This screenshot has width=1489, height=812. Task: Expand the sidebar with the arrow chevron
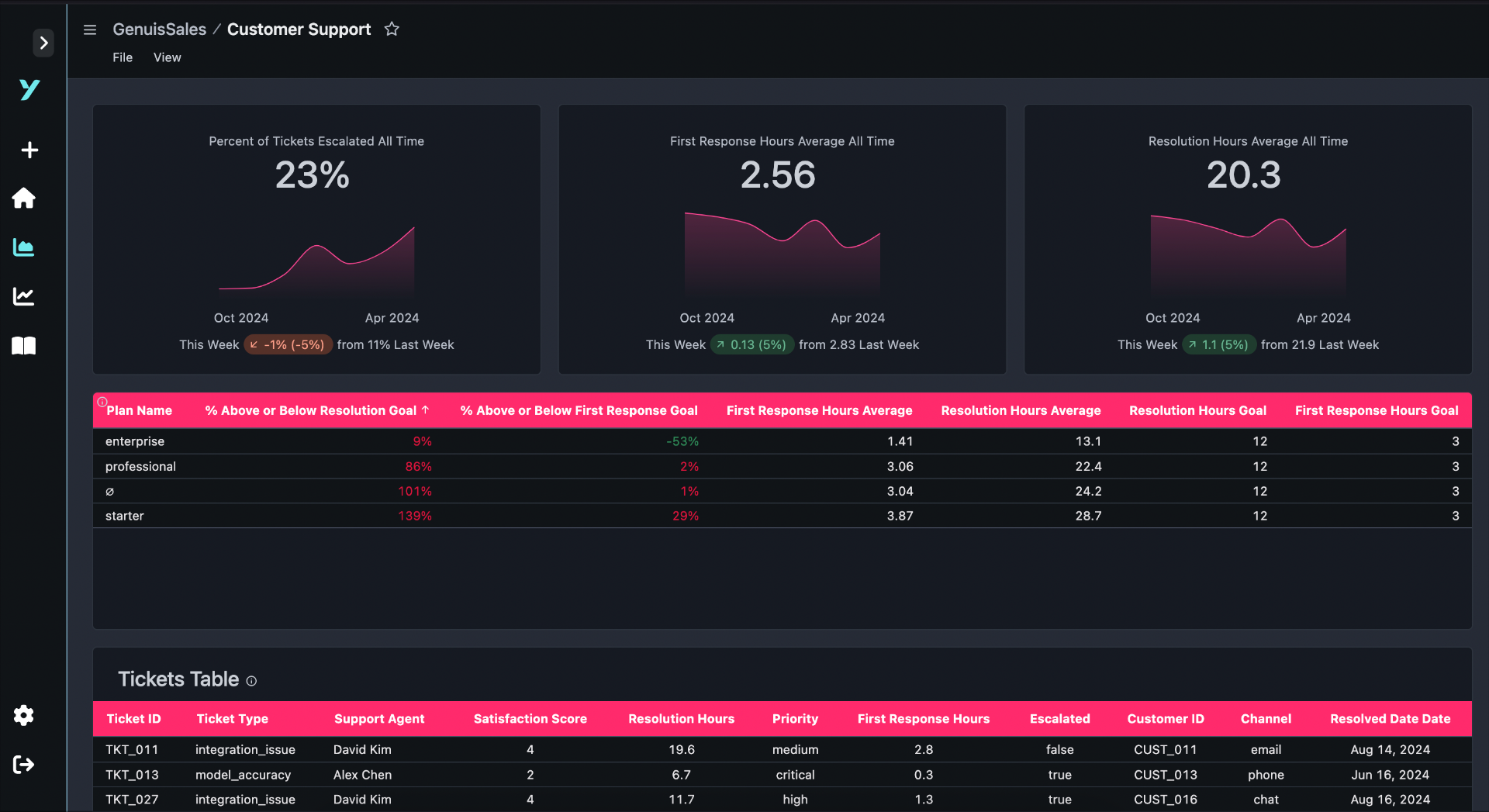point(43,43)
